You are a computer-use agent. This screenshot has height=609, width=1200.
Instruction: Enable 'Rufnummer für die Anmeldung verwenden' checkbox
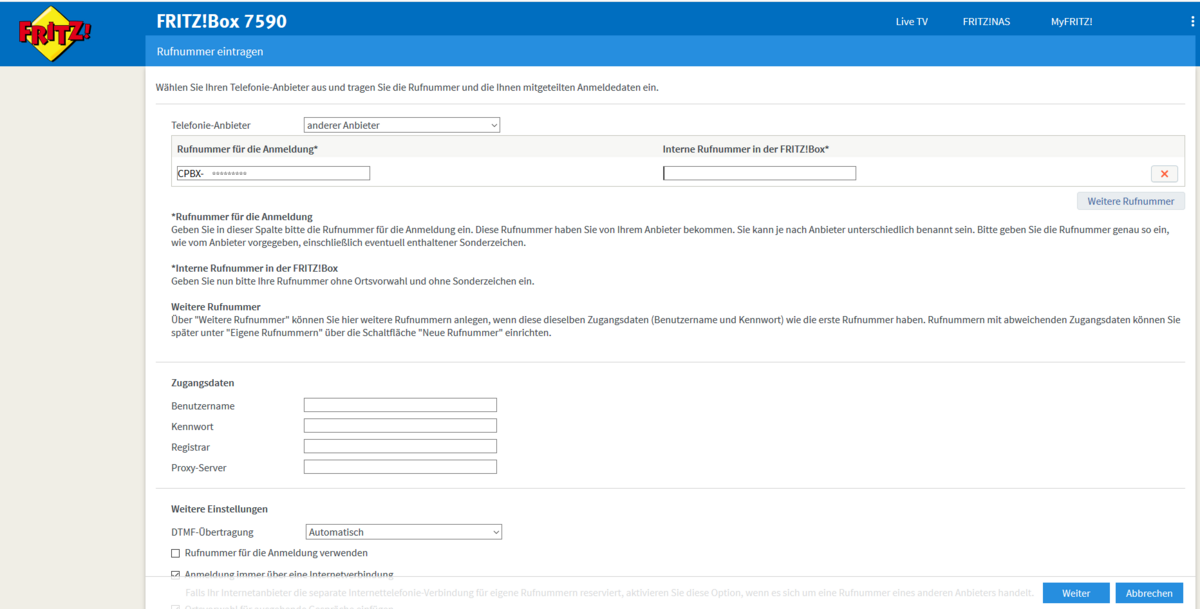(x=176, y=553)
